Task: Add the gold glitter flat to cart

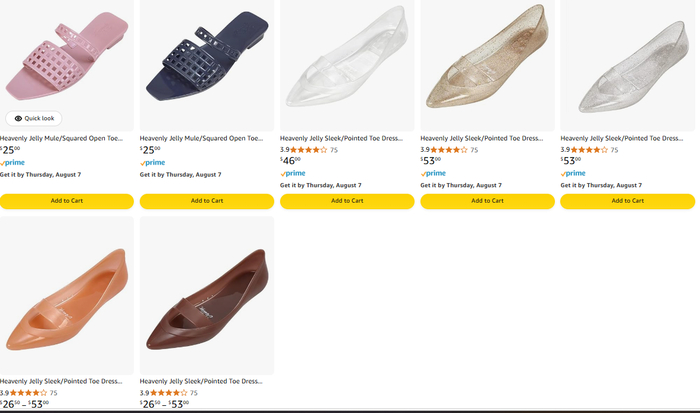Action: point(487,201)
